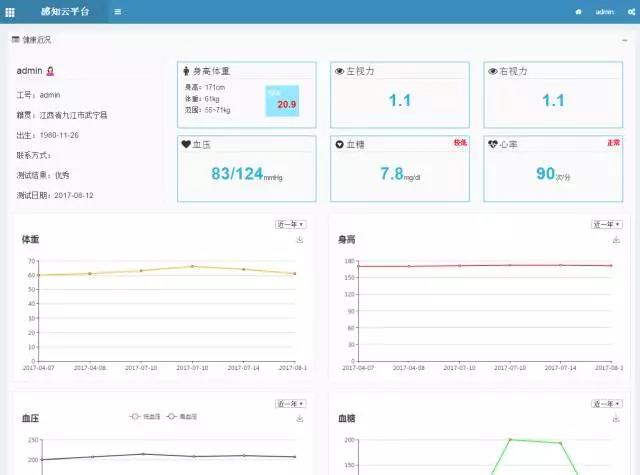
Task: Download the 身高 chart image
Action: 616,240
